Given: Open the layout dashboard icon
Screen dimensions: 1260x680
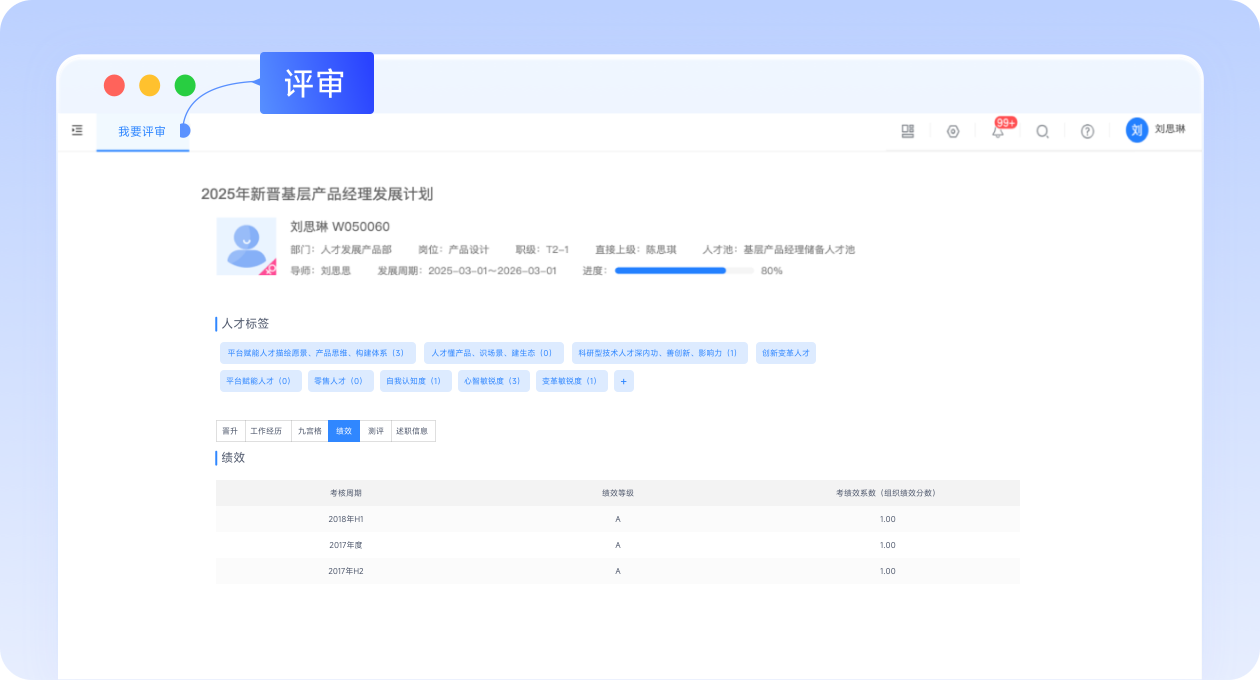Looking at the screenshot, I should (908, 131).
